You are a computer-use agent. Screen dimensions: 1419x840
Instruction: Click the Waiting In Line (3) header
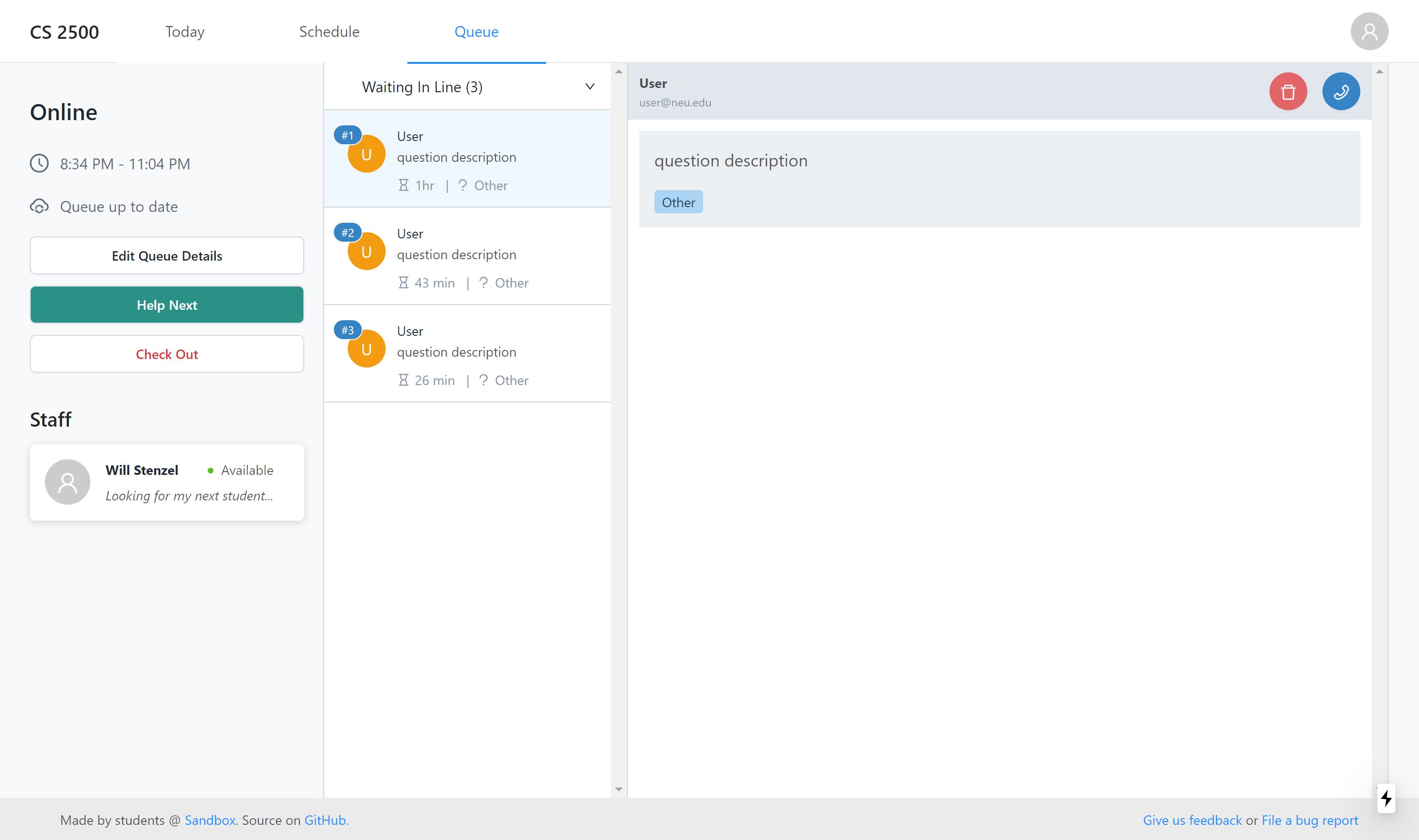point(422,87)
